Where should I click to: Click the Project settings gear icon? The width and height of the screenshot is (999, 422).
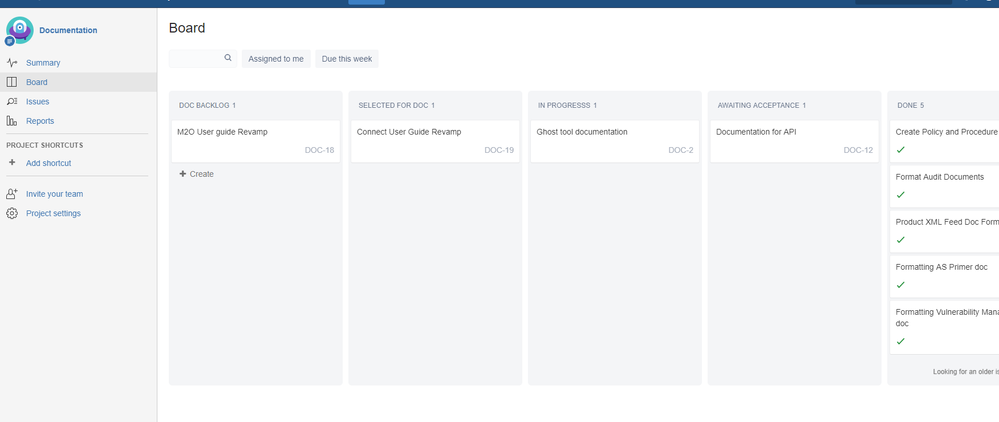[11, 214]
